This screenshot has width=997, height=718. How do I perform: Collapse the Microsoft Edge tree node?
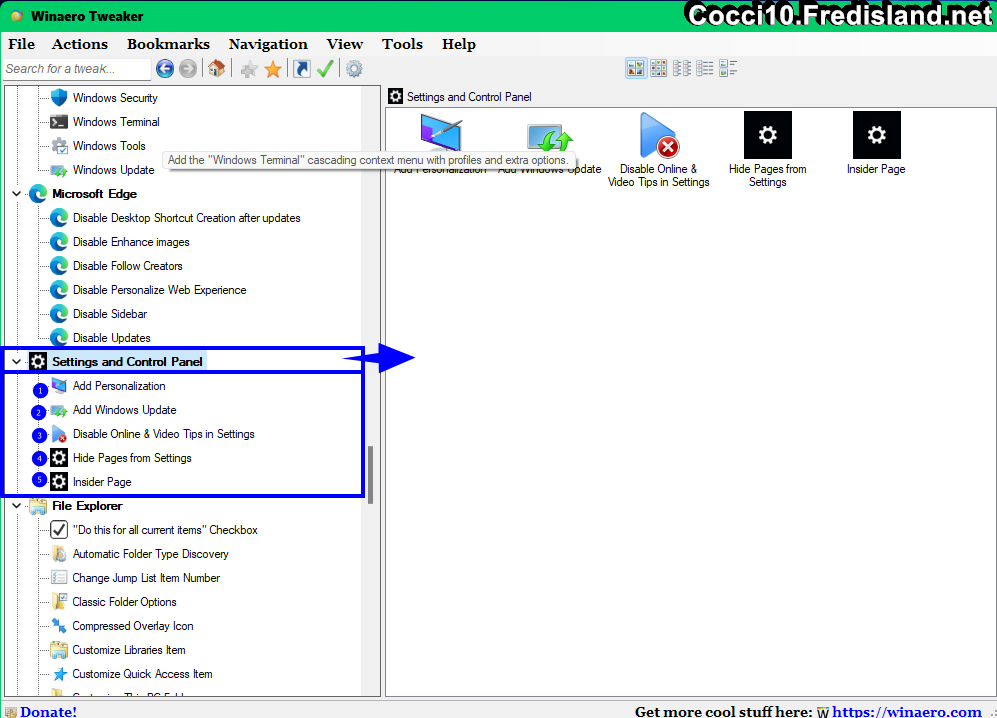click(x=17, y=194)
